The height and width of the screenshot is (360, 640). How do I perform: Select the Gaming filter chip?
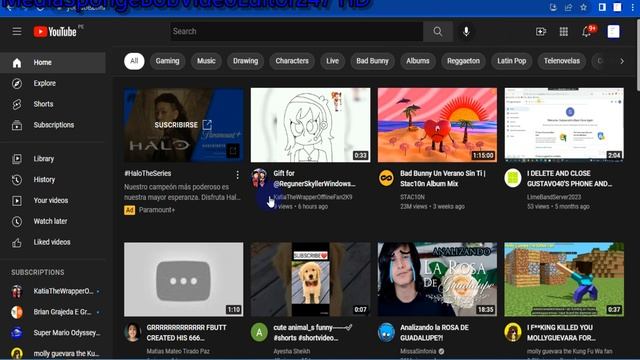(167, 61)
